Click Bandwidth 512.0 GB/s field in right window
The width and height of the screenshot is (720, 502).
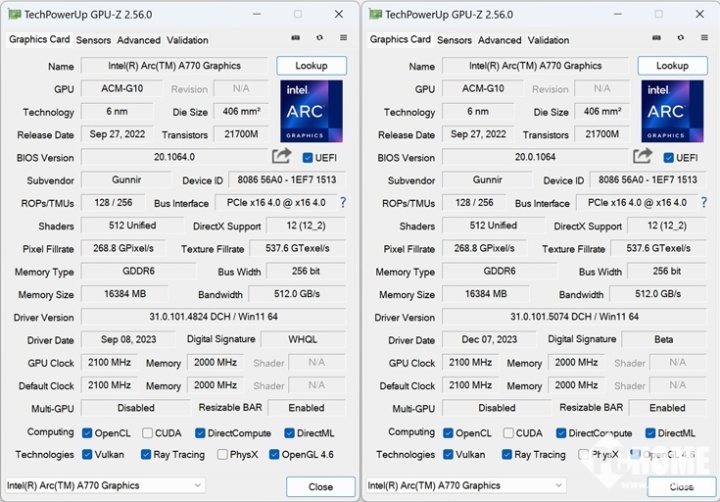(658, 294)
